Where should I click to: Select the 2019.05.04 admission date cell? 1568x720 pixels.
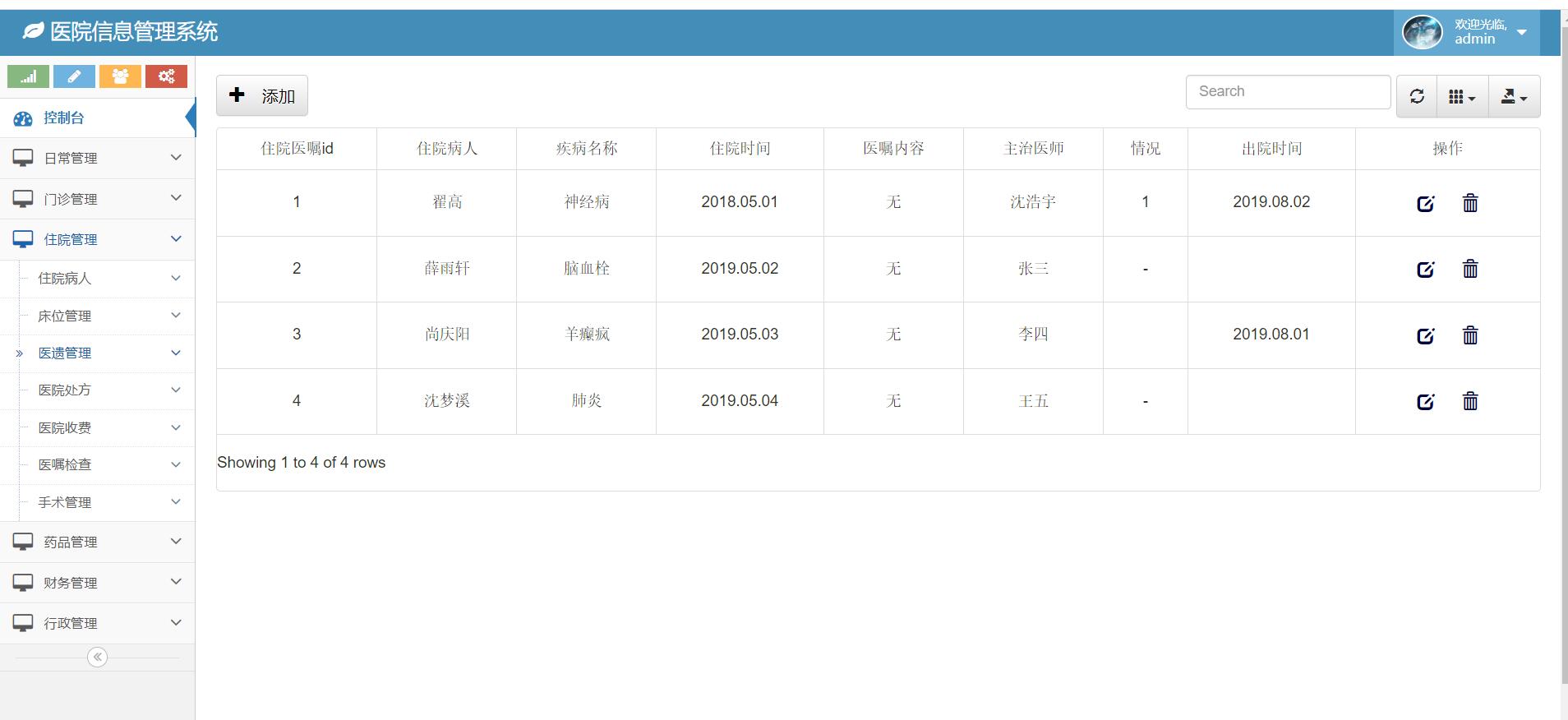tap(740, 401)
